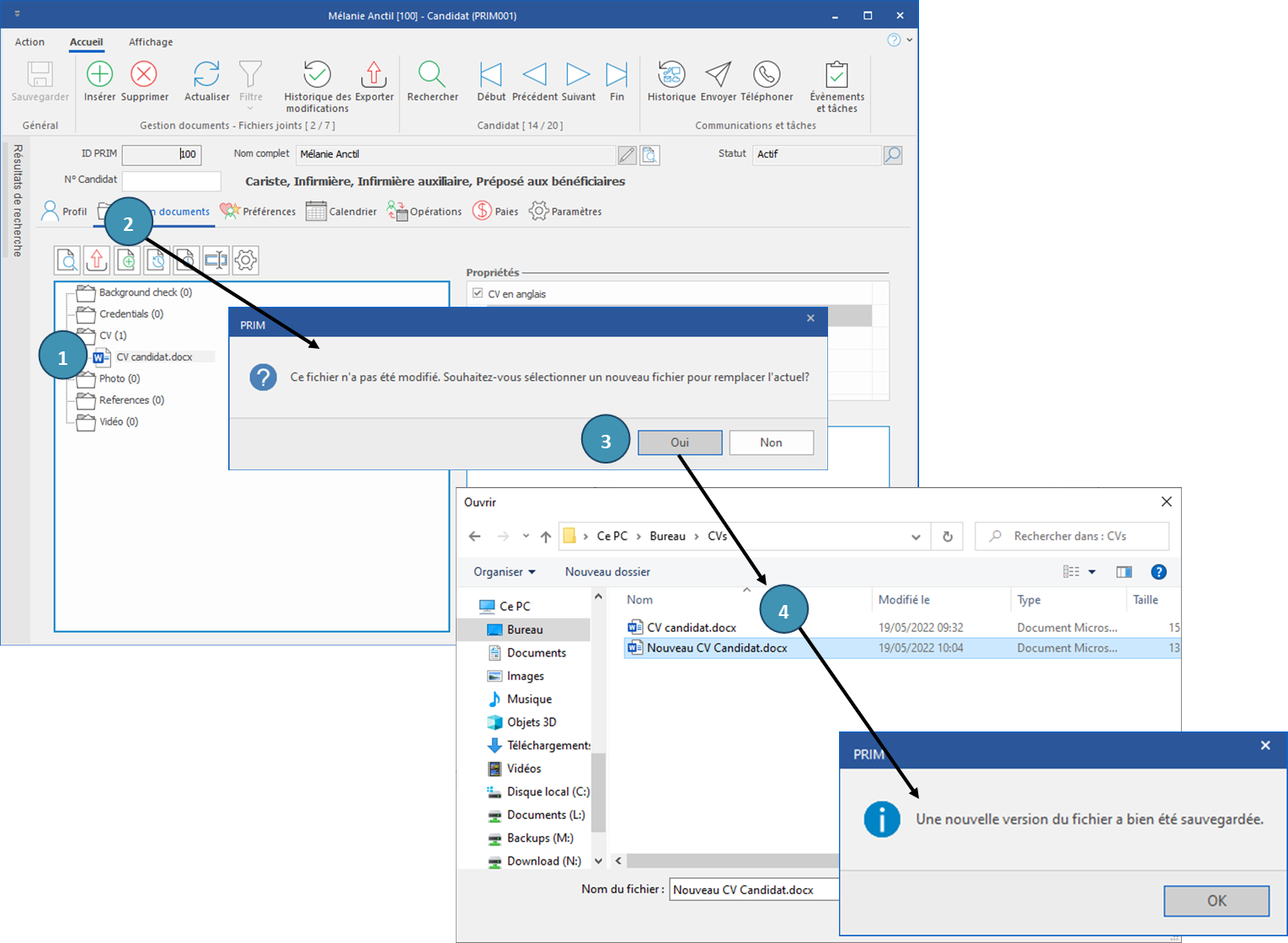The image size is (1288, 943).
Task: Open Historique des modifications
Action: coord(317,75)
